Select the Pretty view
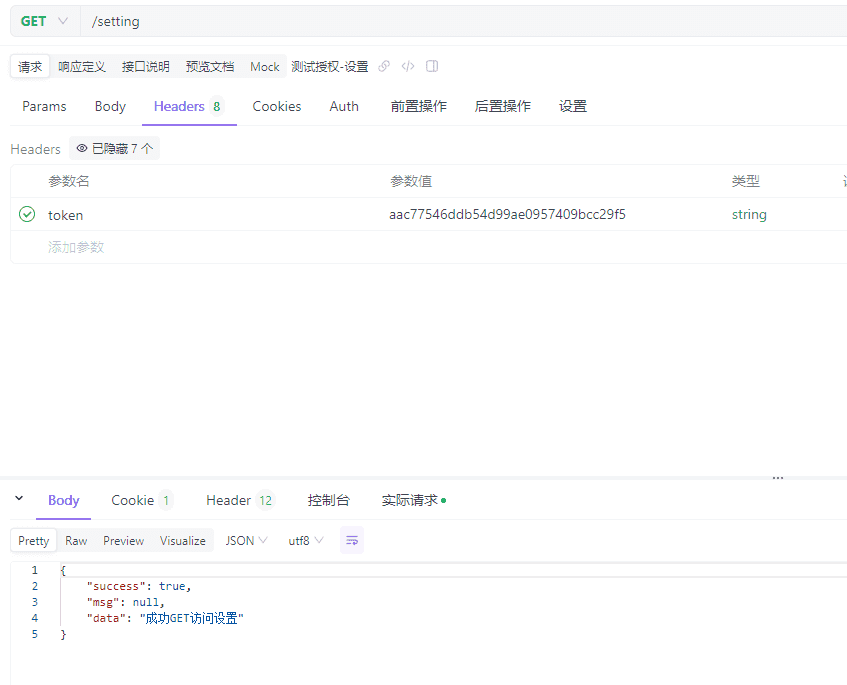 click(x=33, y=541)
